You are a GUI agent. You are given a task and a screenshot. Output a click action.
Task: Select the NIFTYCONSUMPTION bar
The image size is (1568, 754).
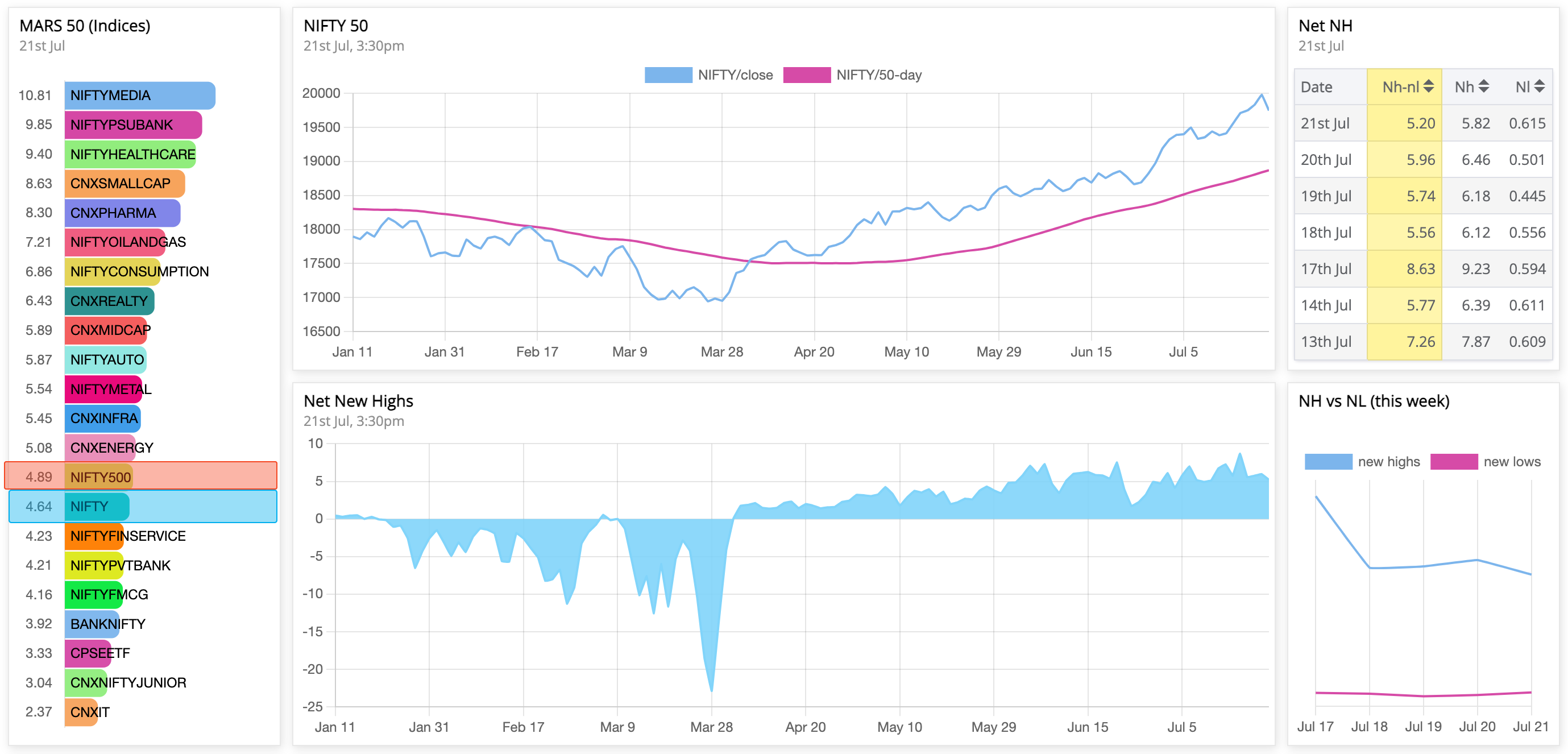pyautogui.click(x=113, y=272)
